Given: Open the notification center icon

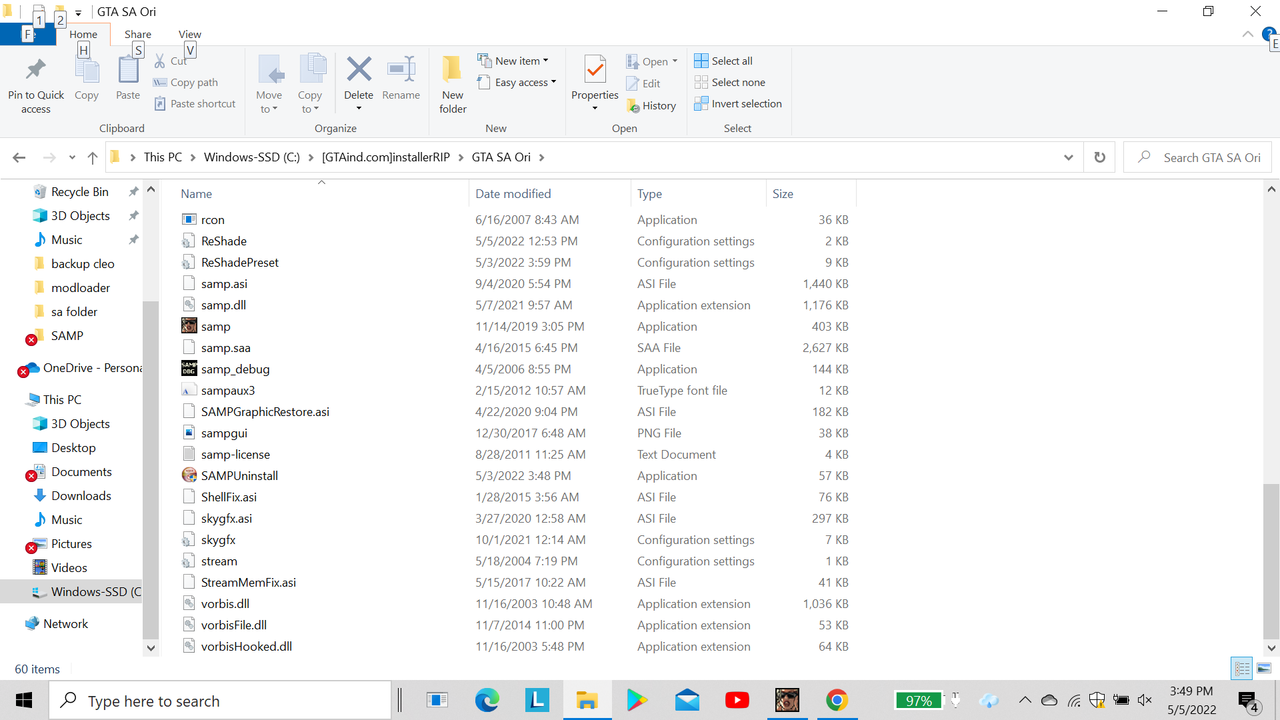Looking at the screenshot, I should [1249, 701].
